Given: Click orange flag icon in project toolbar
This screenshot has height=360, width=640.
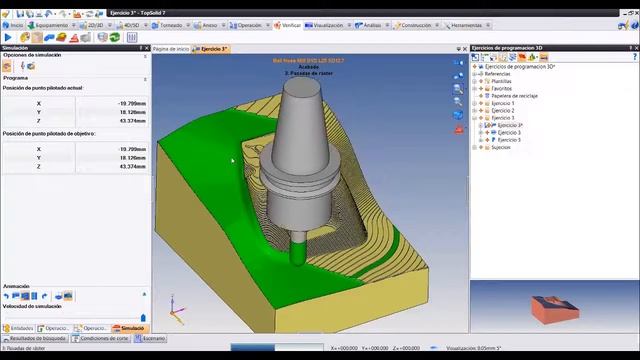Looking at the screenshot, I should [522, 58].
